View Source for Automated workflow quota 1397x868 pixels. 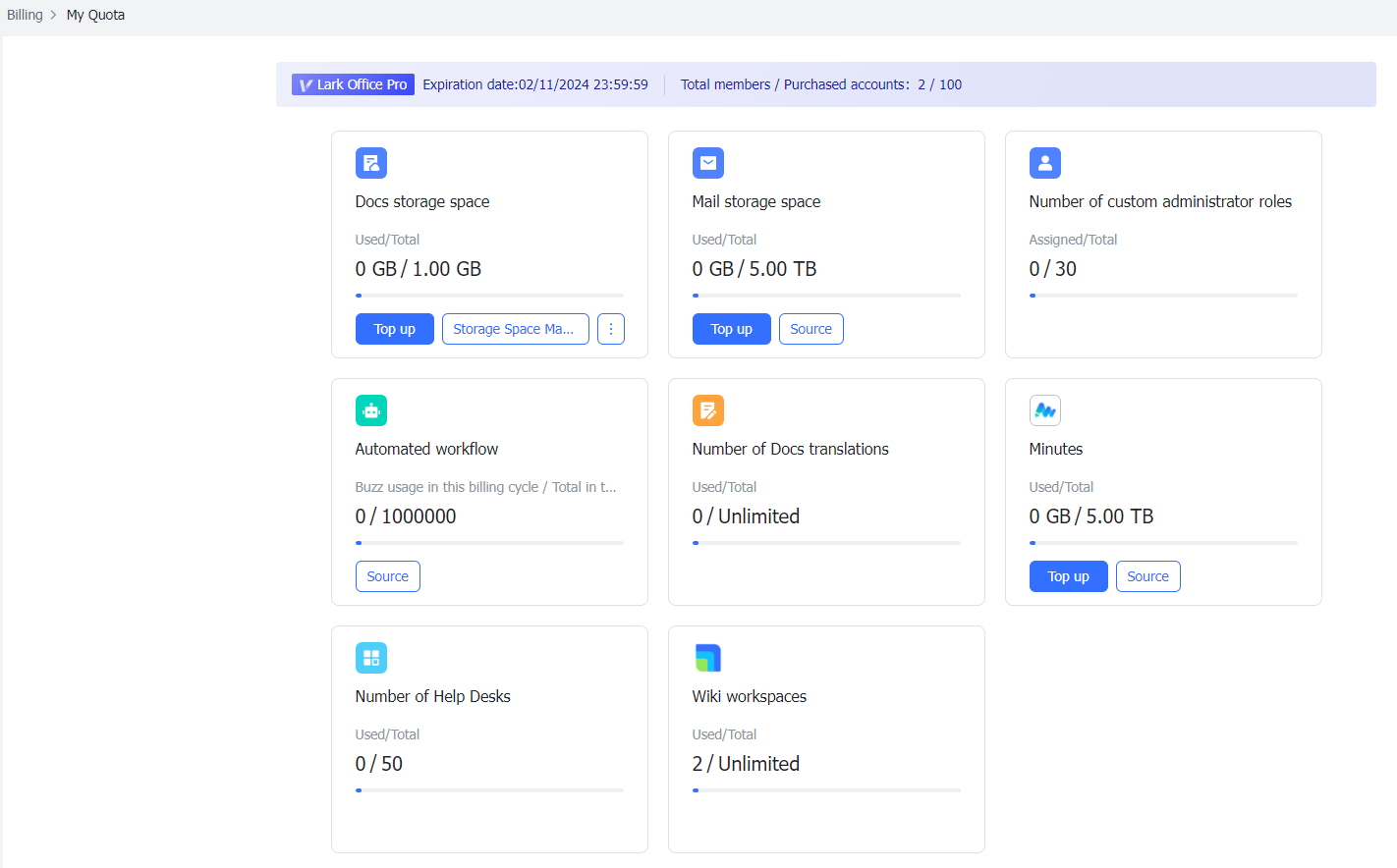(x=388, y=576)
